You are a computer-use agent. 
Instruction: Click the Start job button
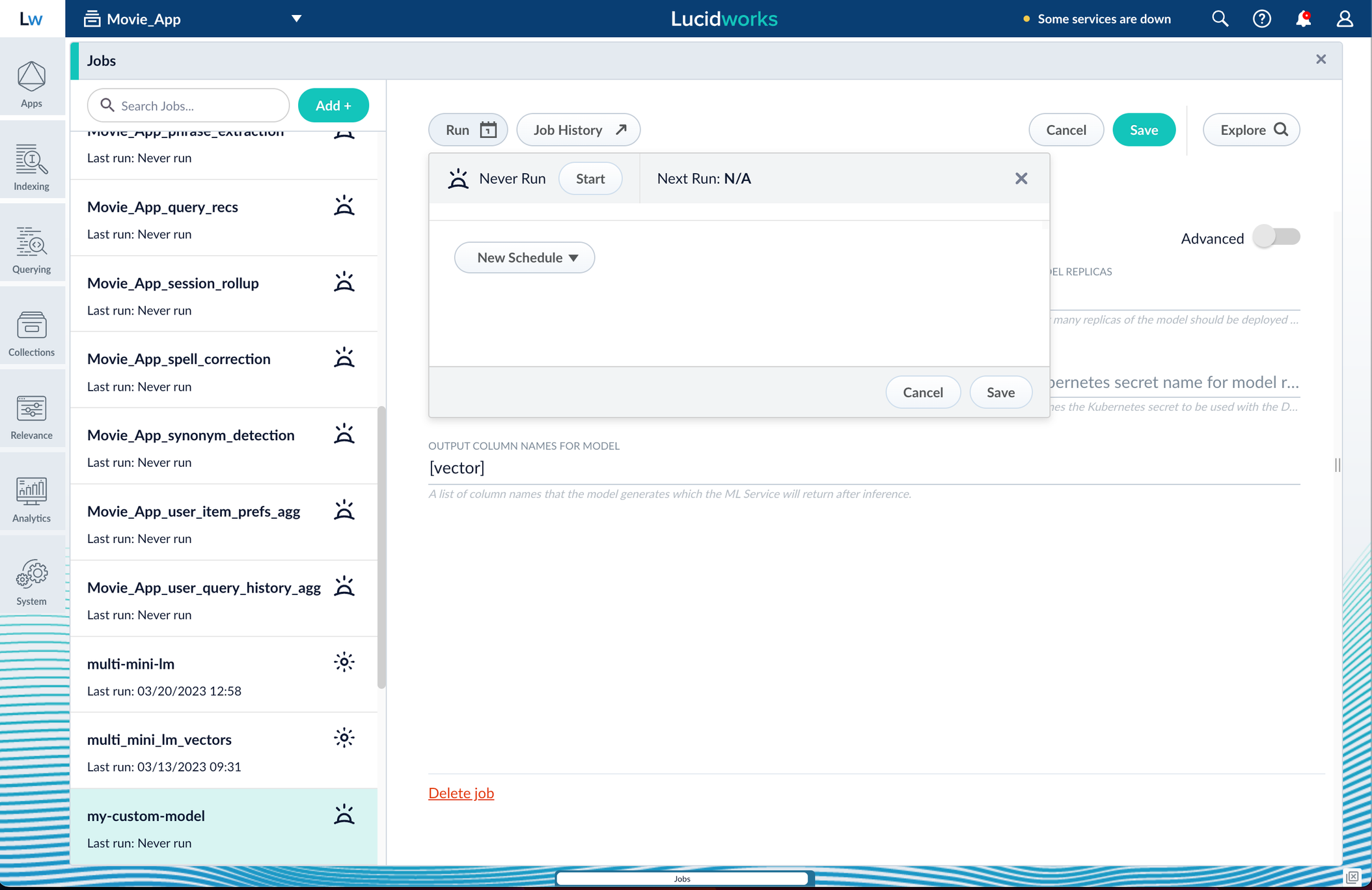(590, 178)
